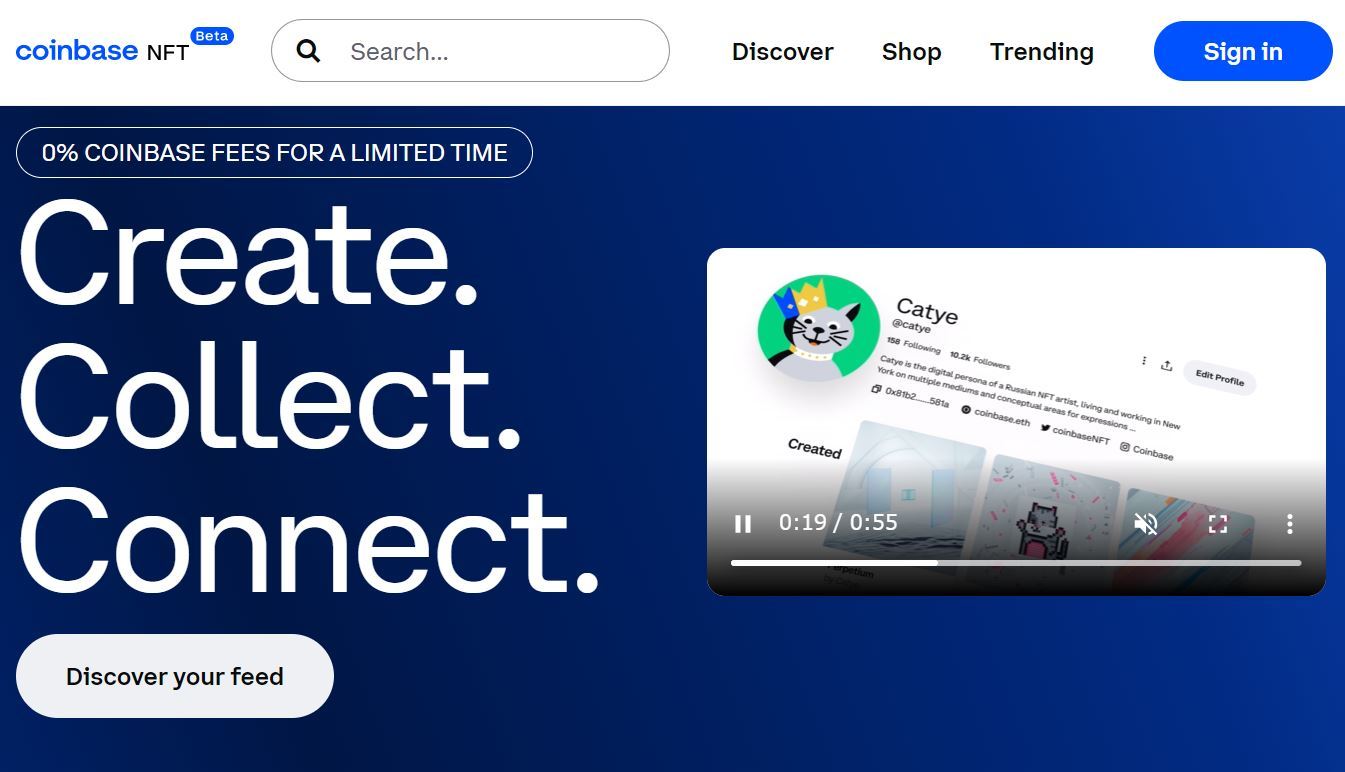Unmute the video via the speaker icon
Image resolution: width=1345 pixels, height=772 pixels.
pyautogui.click(x=1146, y=523)
